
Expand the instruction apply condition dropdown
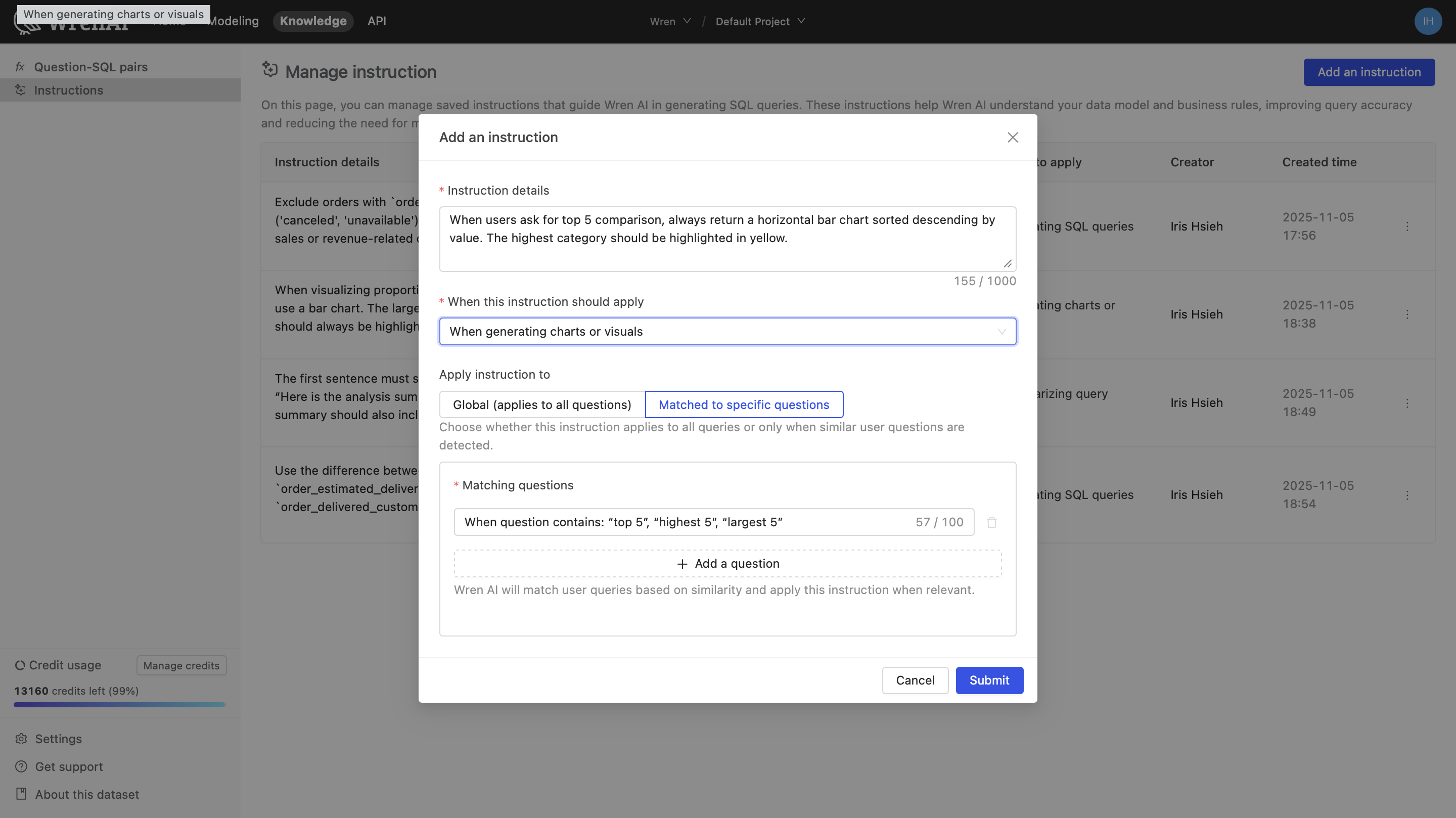point(727,331)
